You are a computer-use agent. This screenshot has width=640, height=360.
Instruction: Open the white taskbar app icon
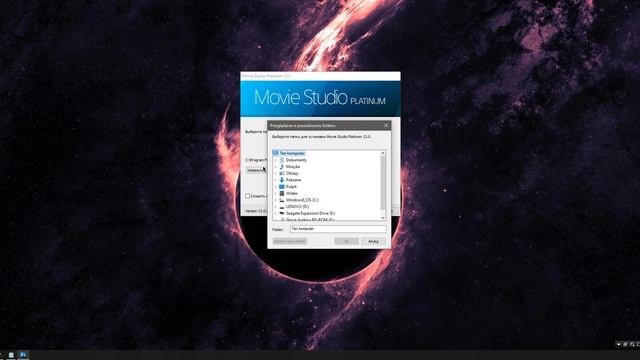[11, 355]
